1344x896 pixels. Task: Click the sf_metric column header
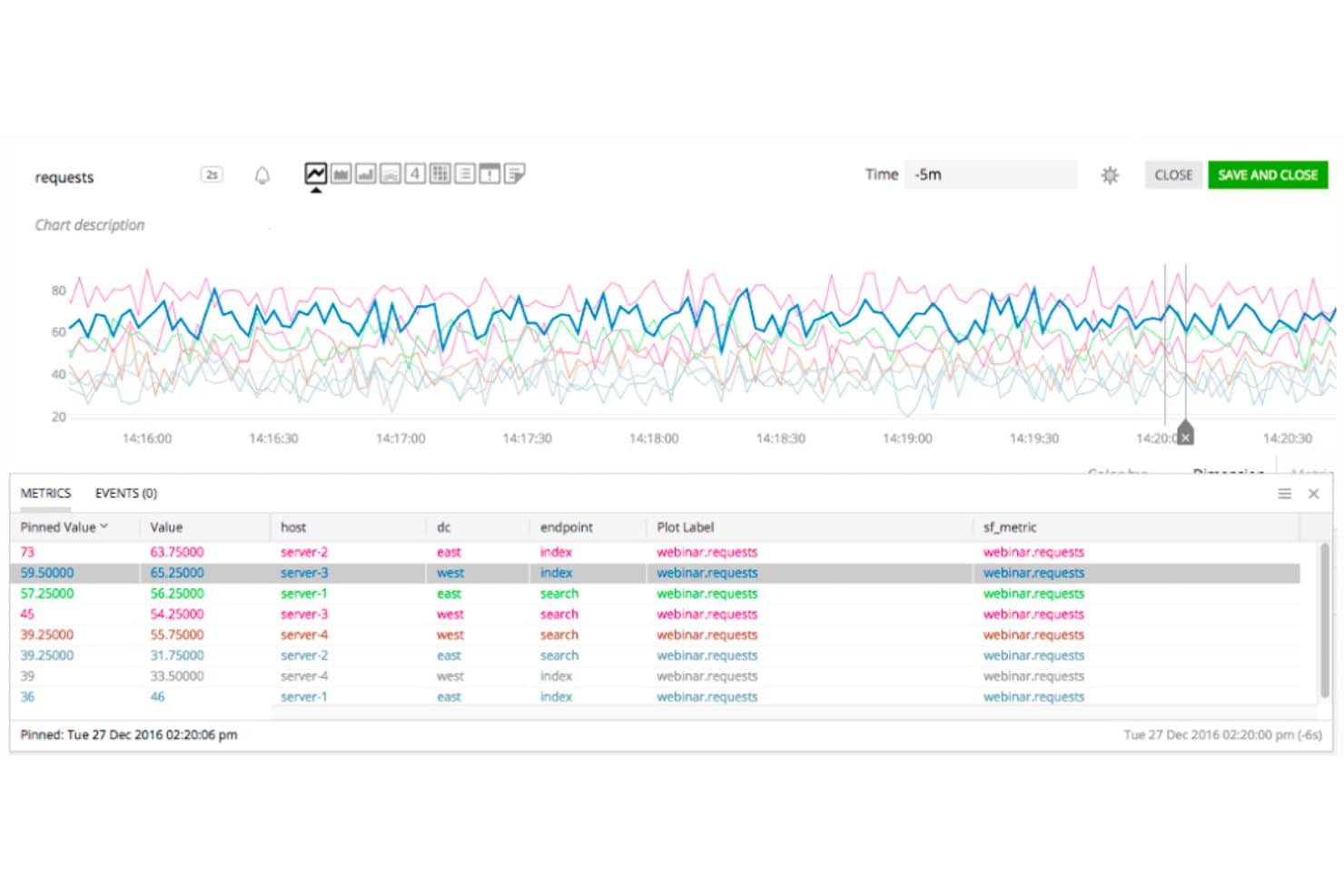[x=1010, y=527]
